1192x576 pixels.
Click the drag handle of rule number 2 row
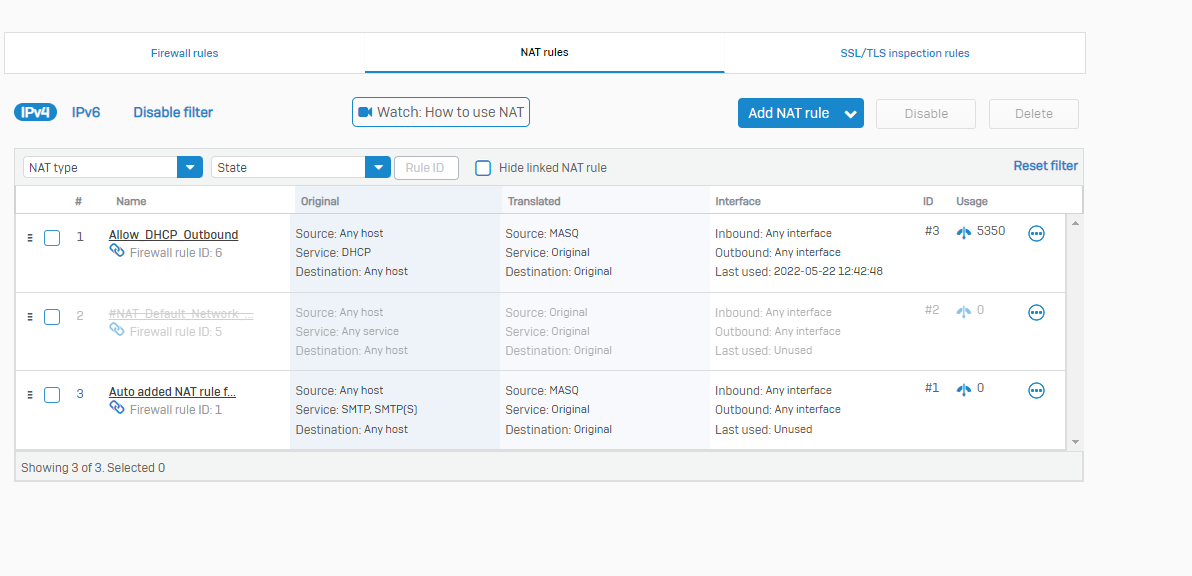tap(30, 316)
